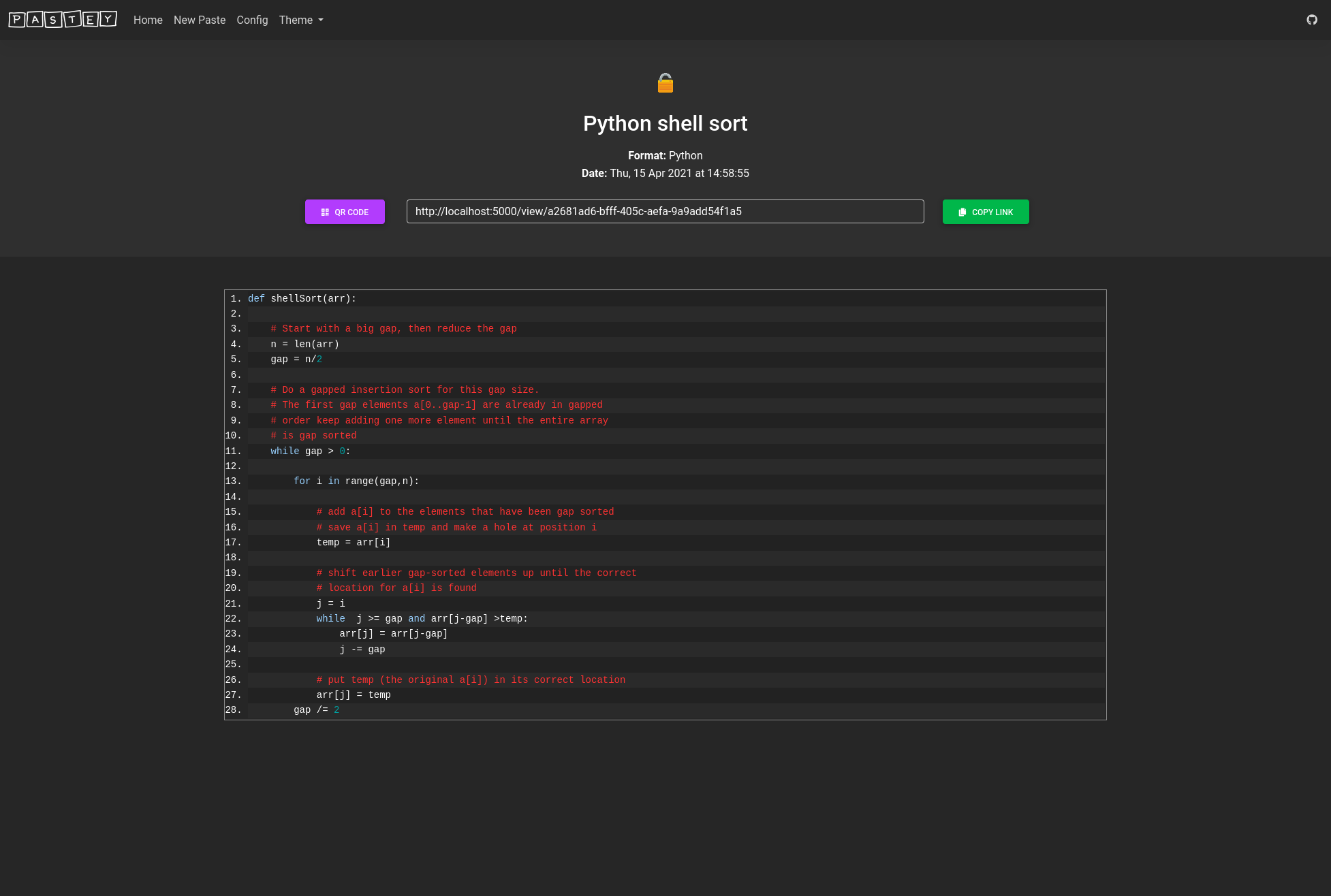Click line 22 while condition
This screenshot has height=896, width=1331.
point(422,619)
